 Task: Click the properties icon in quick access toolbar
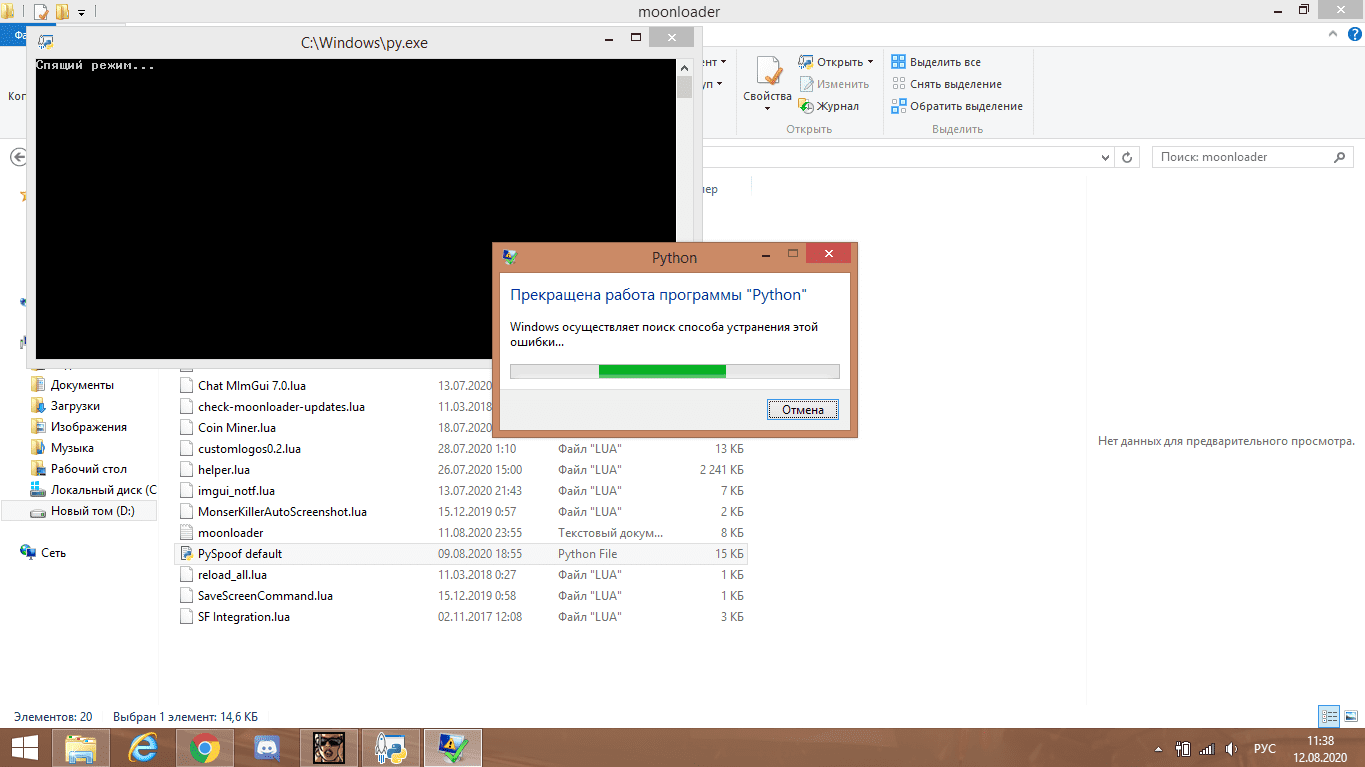coord(41,12)
